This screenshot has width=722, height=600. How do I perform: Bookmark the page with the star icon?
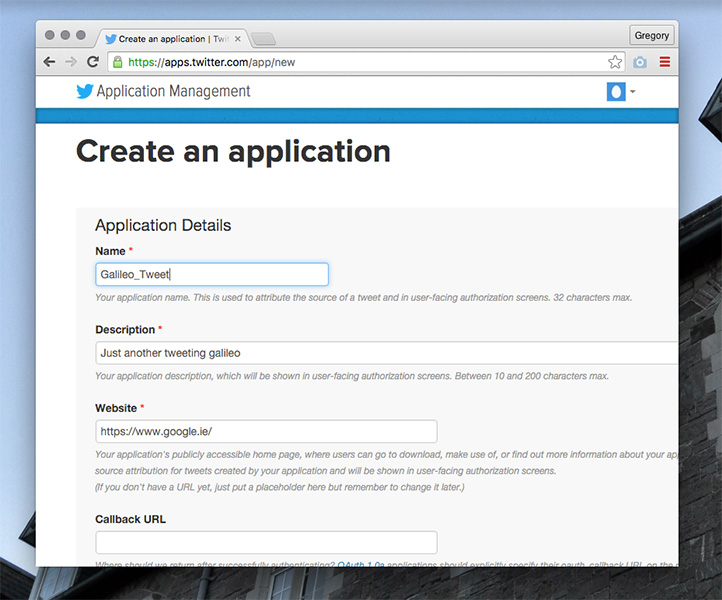(615, 62)
